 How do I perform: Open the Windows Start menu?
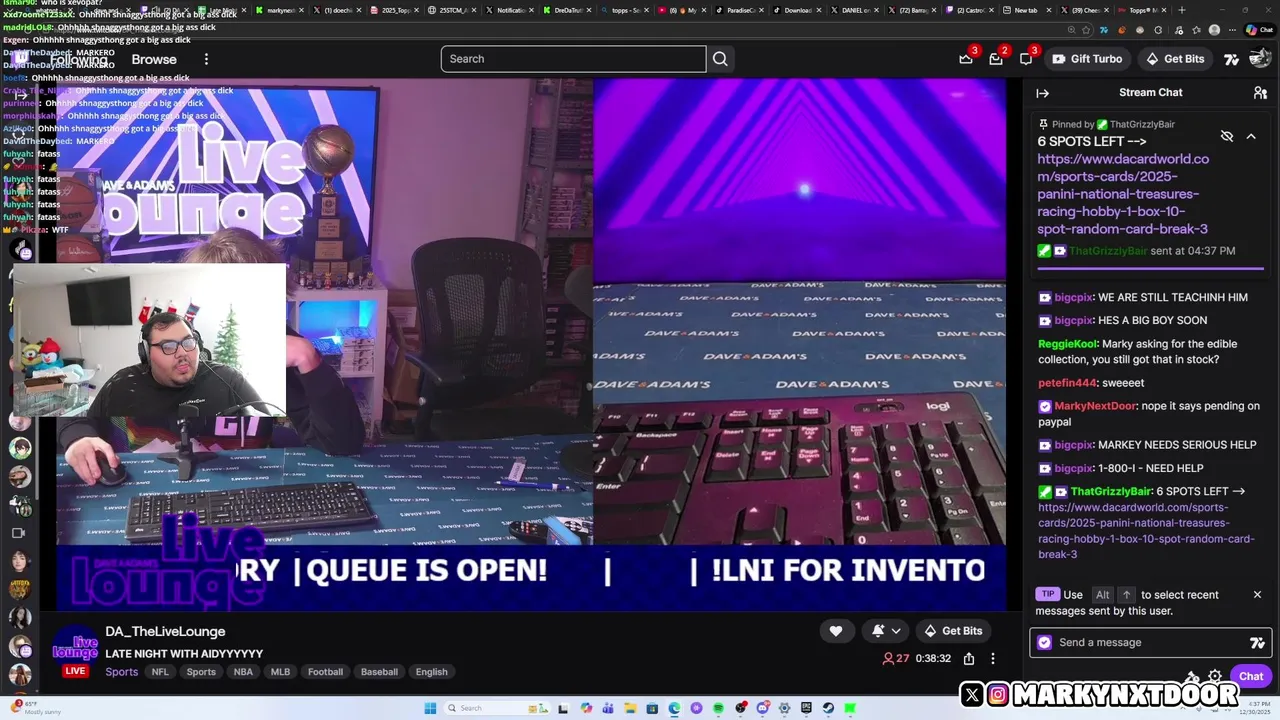click(430, 708)
